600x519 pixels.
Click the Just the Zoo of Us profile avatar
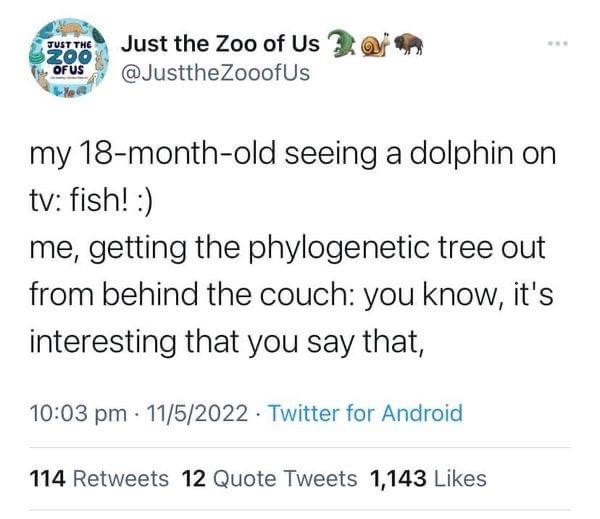point(67,59)
